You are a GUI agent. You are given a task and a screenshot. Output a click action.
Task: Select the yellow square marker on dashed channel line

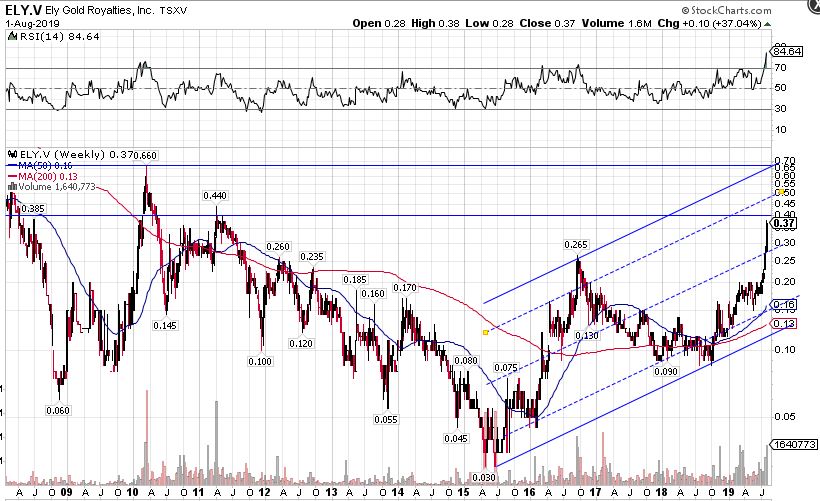[x=486, y=332]
